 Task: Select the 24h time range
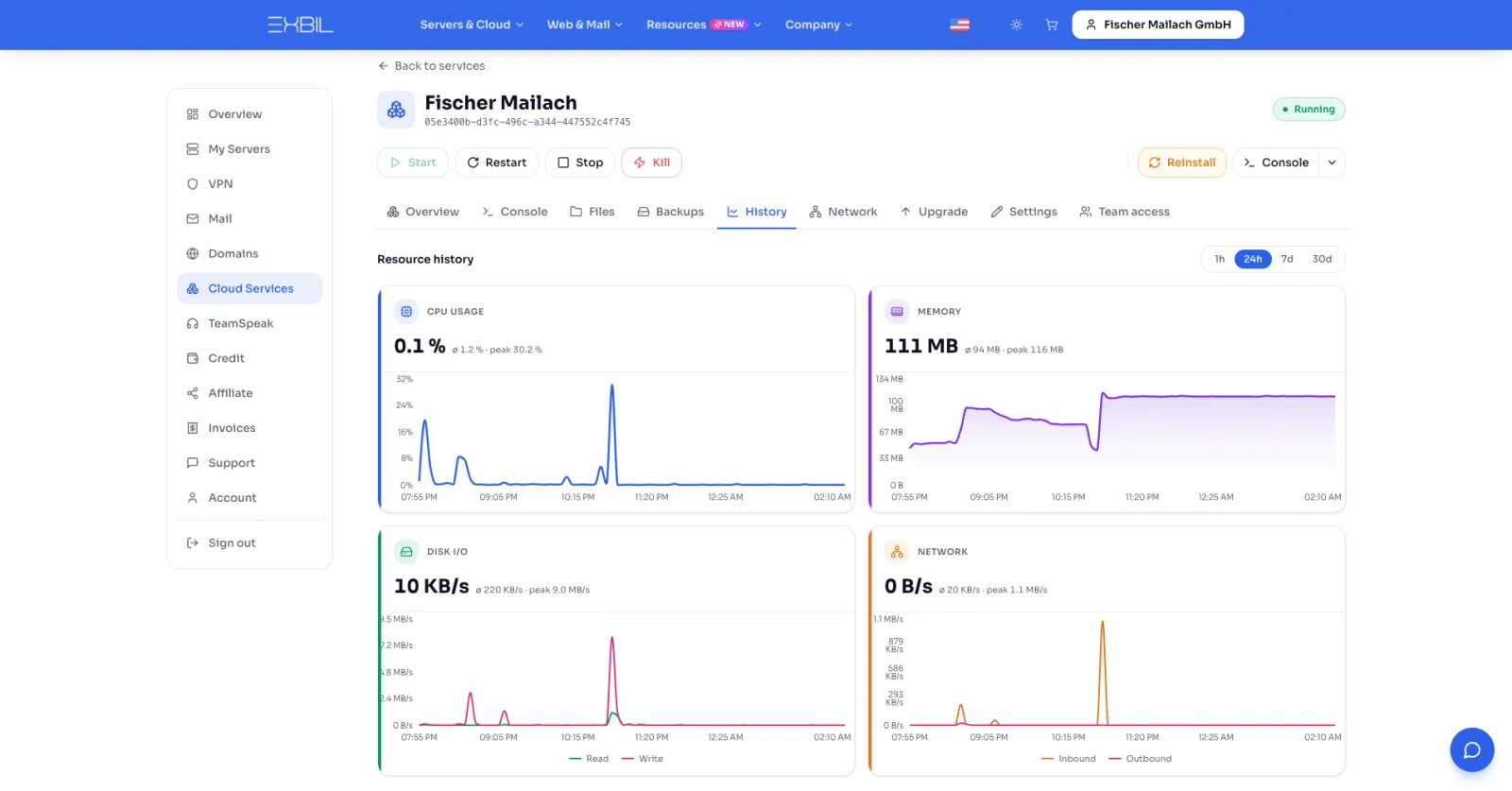pyautogui.click(x=1253, y=259)
